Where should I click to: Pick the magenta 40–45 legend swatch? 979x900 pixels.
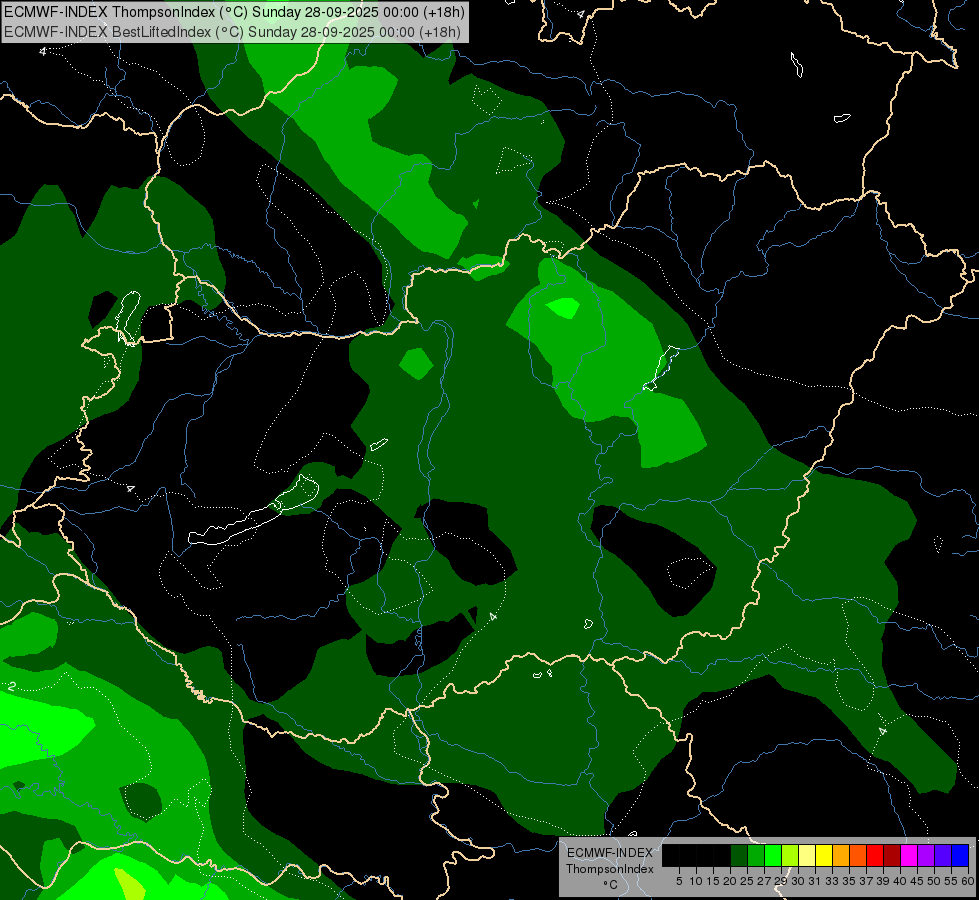point(909,855)
